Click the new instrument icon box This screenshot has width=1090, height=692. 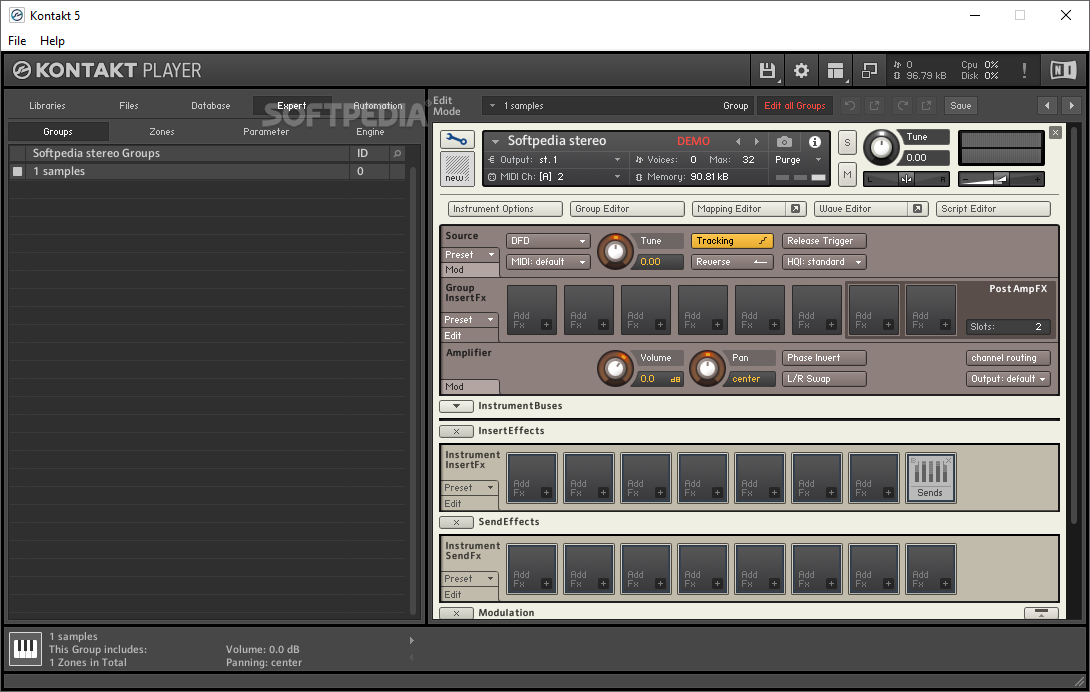click(x=457, y=169)
